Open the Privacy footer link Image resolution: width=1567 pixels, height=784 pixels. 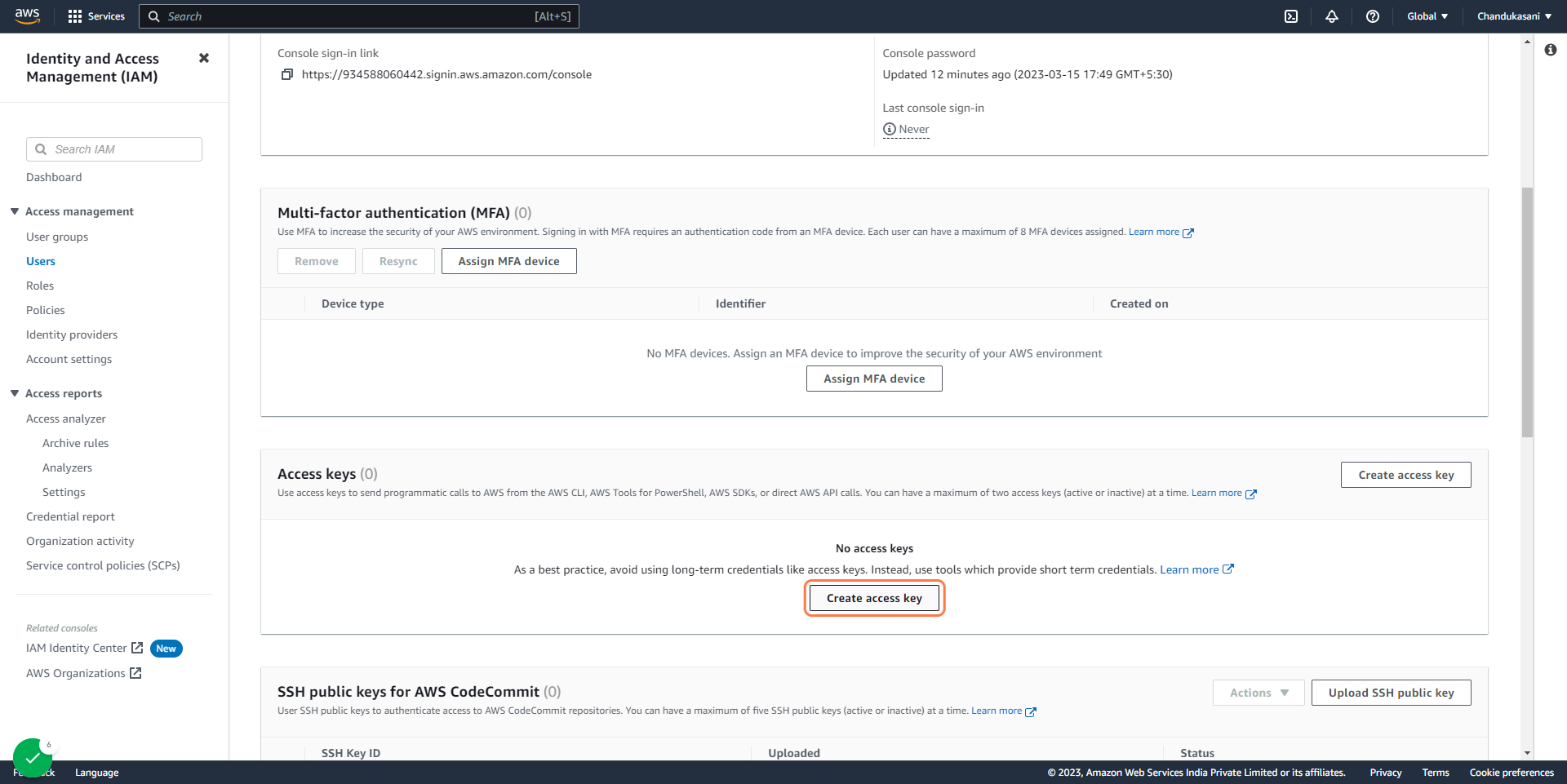point(1386,773)
